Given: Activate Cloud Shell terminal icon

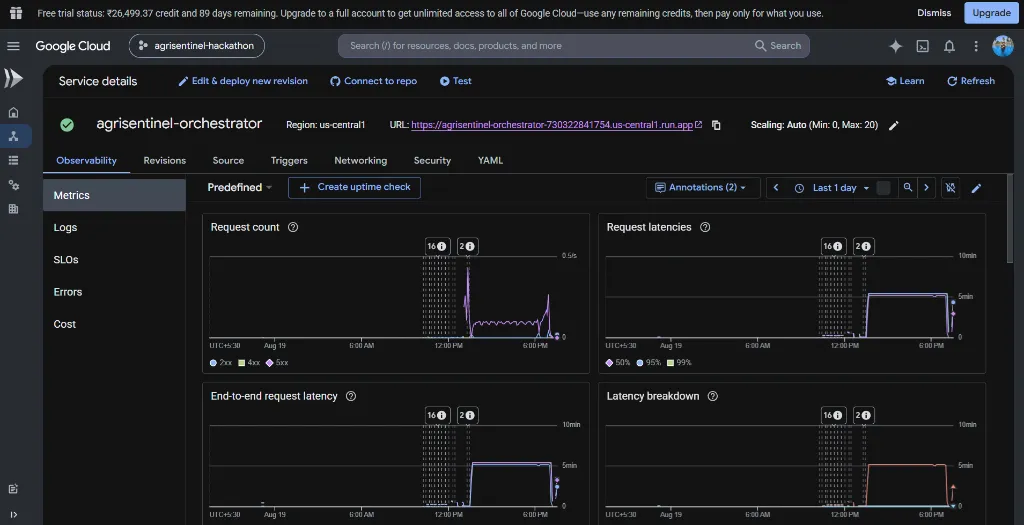Looking at the screenshot, I should pyautogui.click(x=923, y=46).
